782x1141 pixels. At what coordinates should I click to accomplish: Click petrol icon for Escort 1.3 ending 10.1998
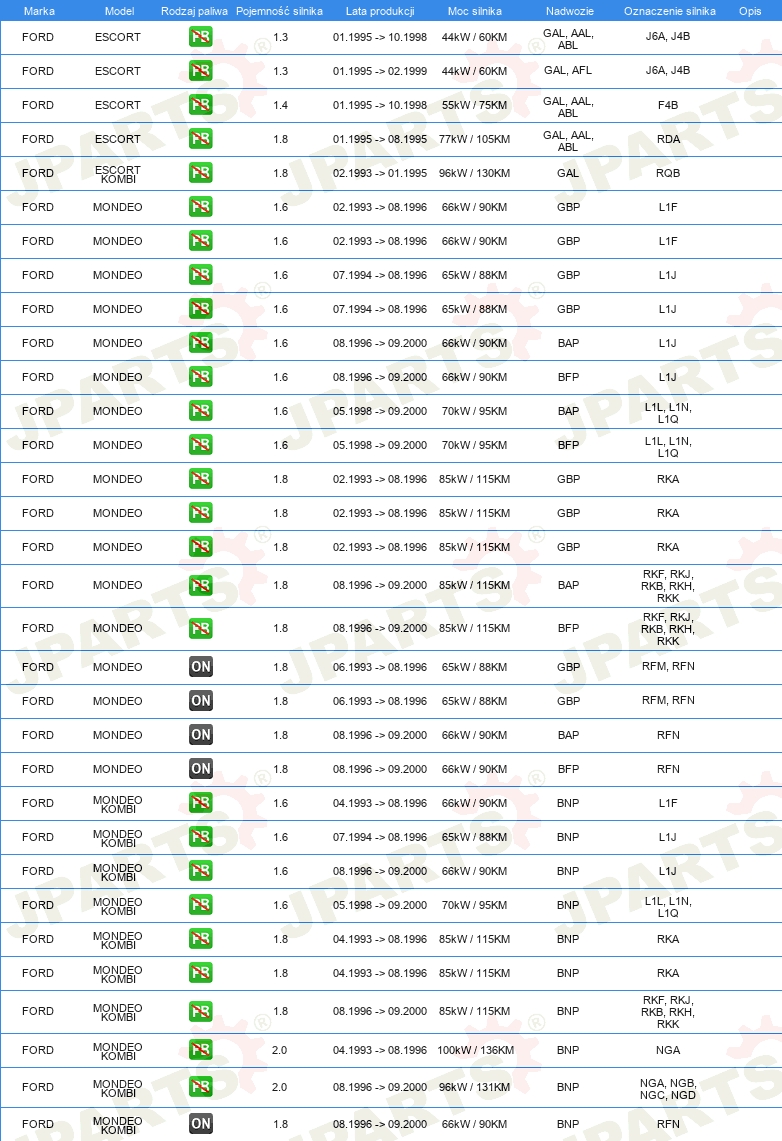(201, 37)
